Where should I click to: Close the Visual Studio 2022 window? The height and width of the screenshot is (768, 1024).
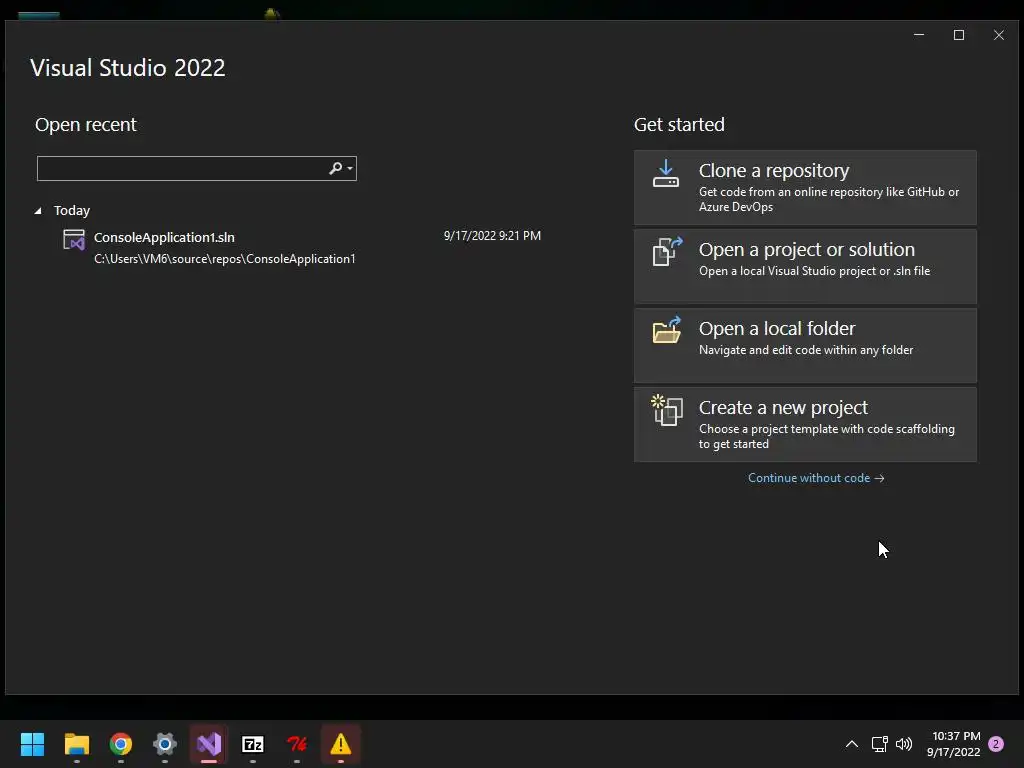coord(999,35)
